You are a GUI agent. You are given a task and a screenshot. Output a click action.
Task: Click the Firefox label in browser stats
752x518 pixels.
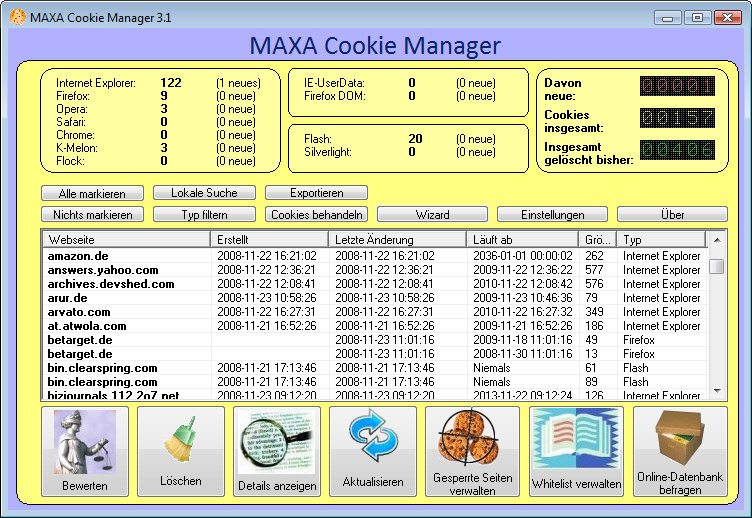pyautogui.click(x=73, y=96)
